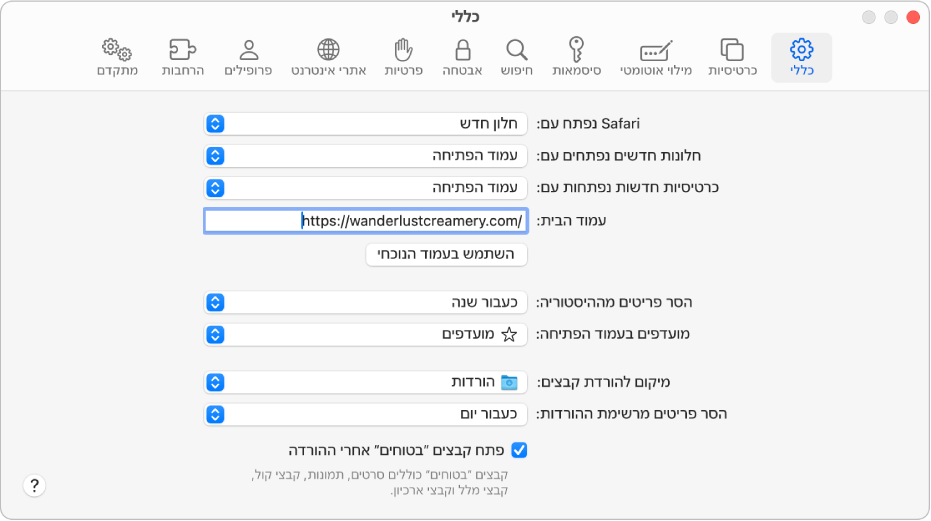Open the Profiles (פרופילים) person icon
The image size is (931, 521).
click(249, 57)
